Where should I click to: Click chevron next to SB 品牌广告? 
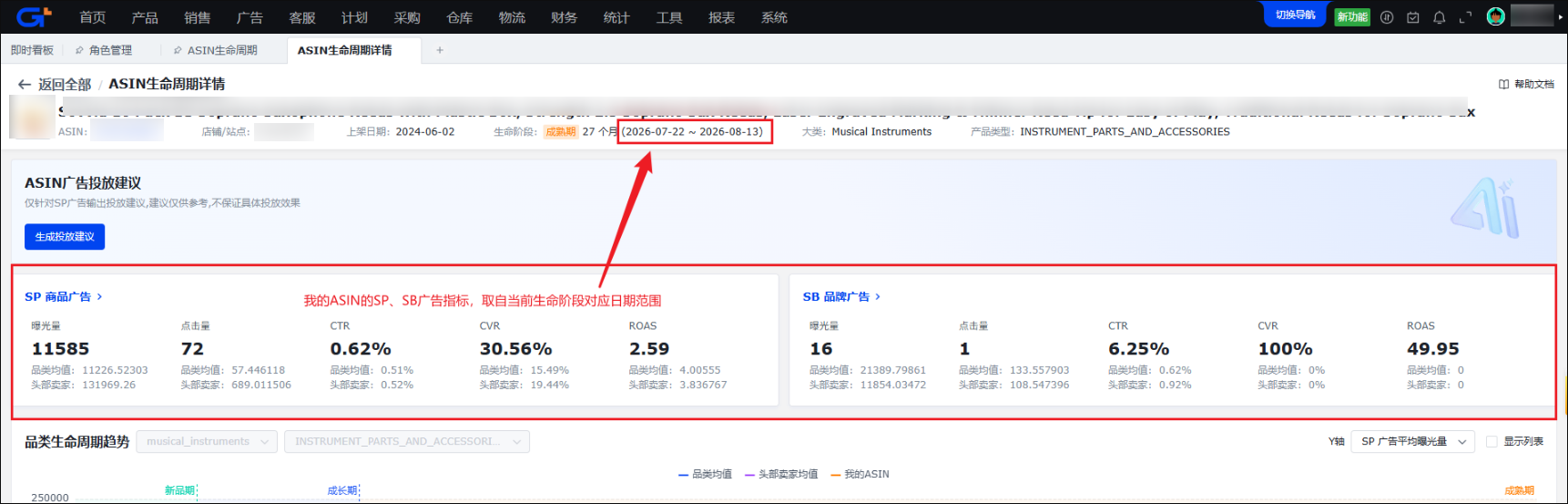878,296
